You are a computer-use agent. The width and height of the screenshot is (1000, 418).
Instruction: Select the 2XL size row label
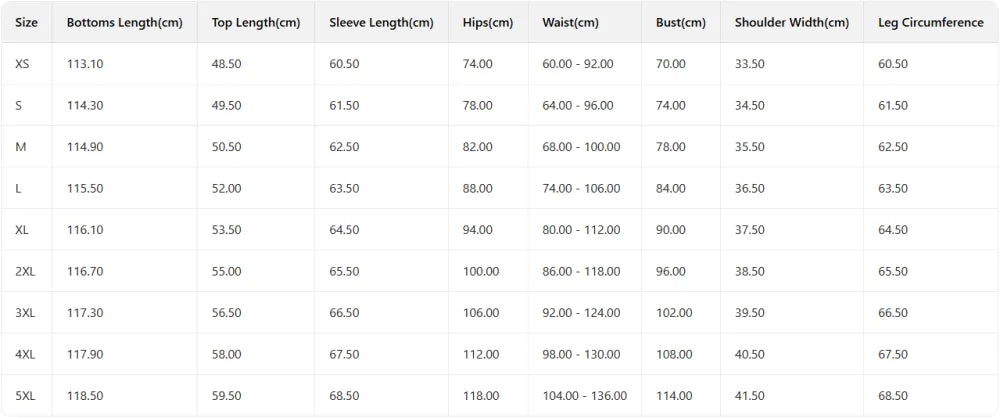click(26, 271)
